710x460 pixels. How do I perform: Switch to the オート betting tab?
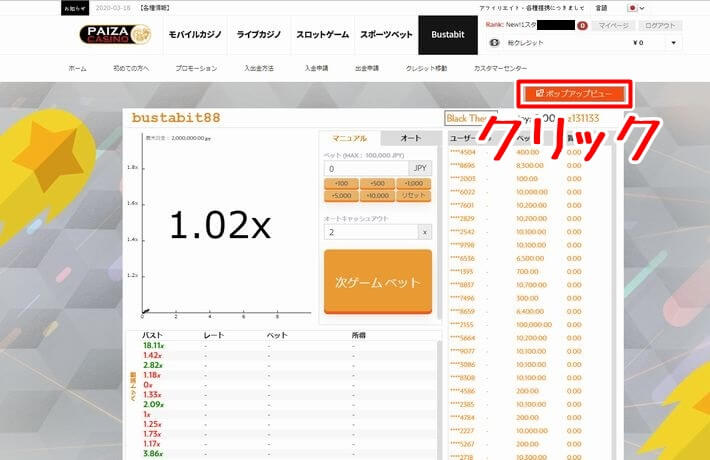(x=410, y=138)
